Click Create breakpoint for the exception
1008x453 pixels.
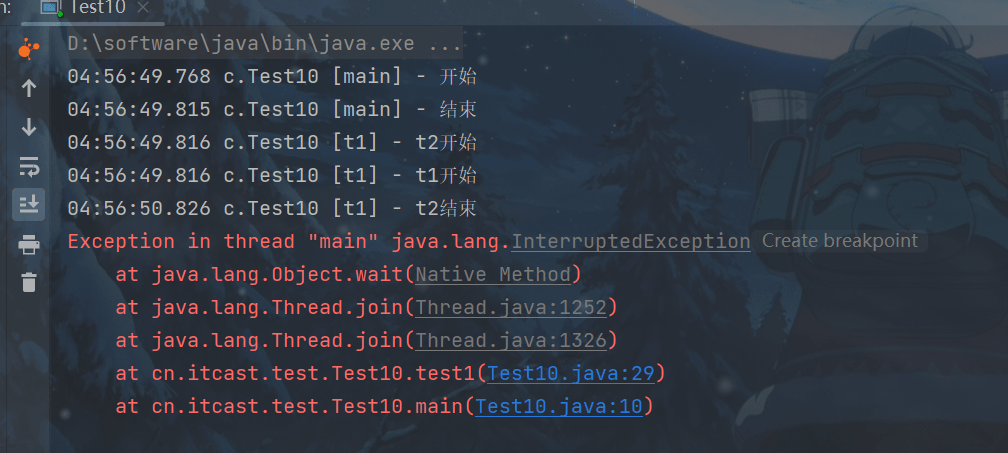(x=839, y=241)
